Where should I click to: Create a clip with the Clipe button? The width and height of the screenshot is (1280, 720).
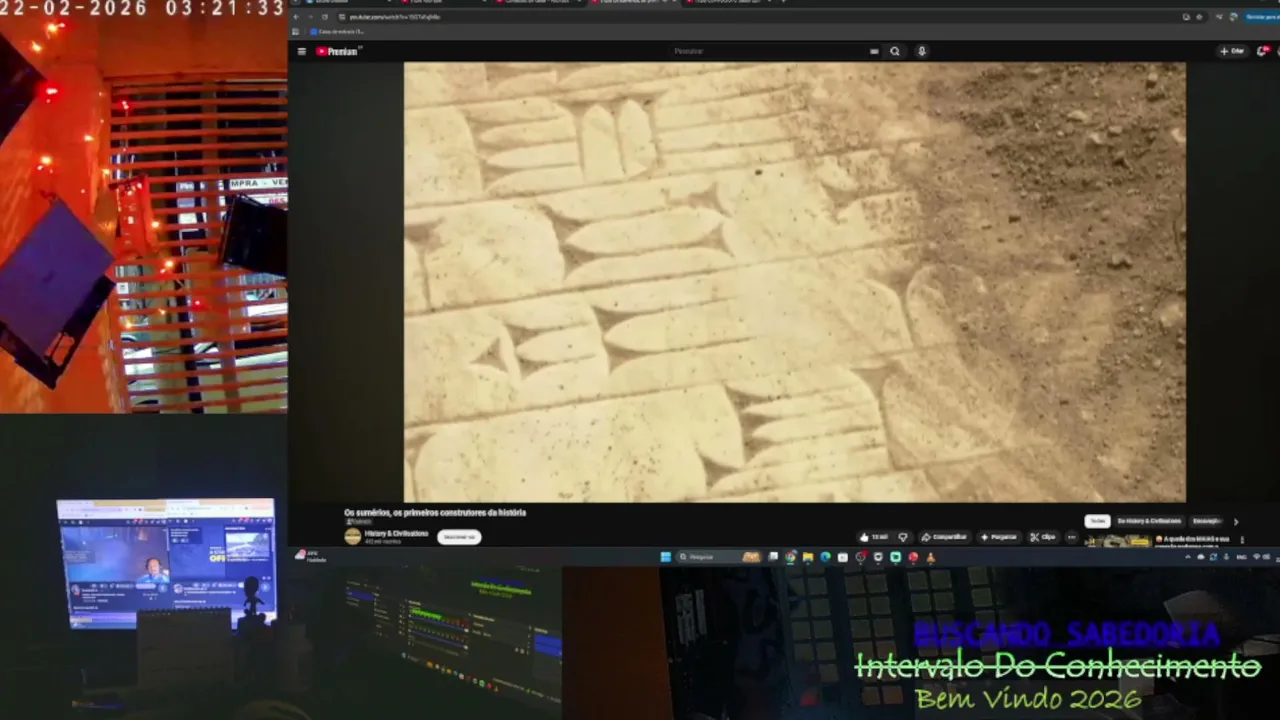1043,537
